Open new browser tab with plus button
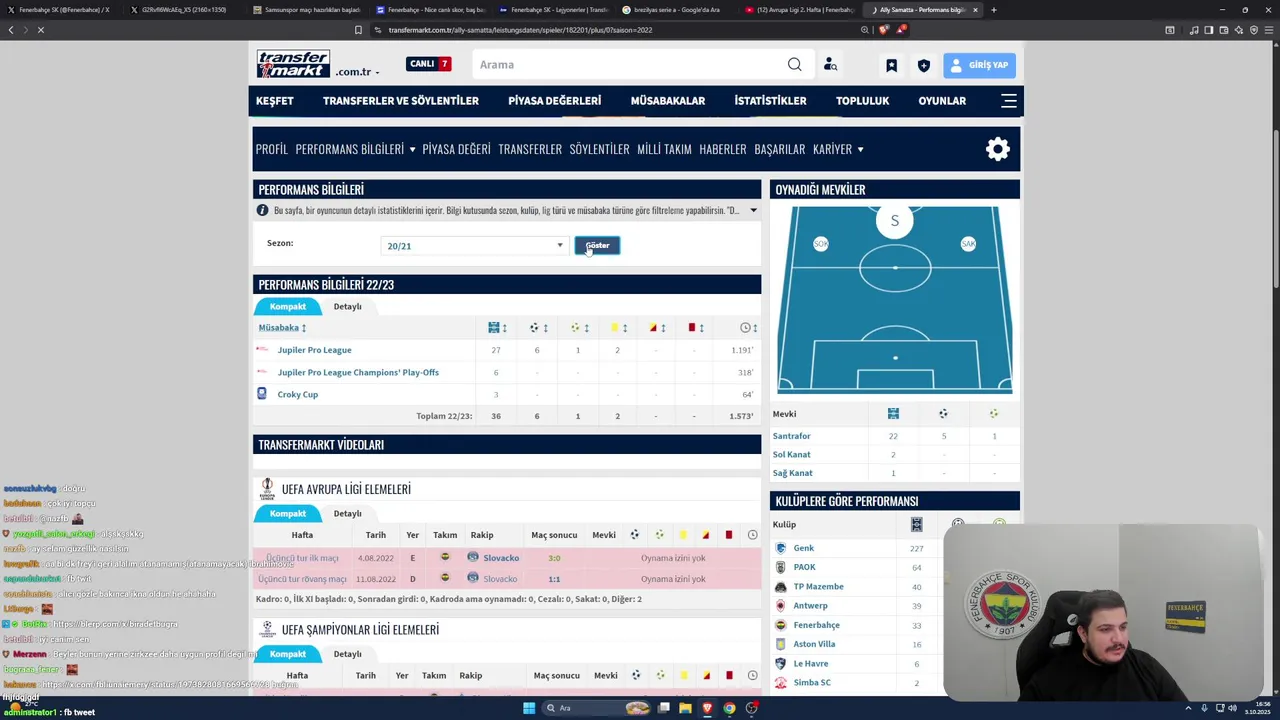The width and height of the screenshot is (1280, 720). [x=993, y=10]
